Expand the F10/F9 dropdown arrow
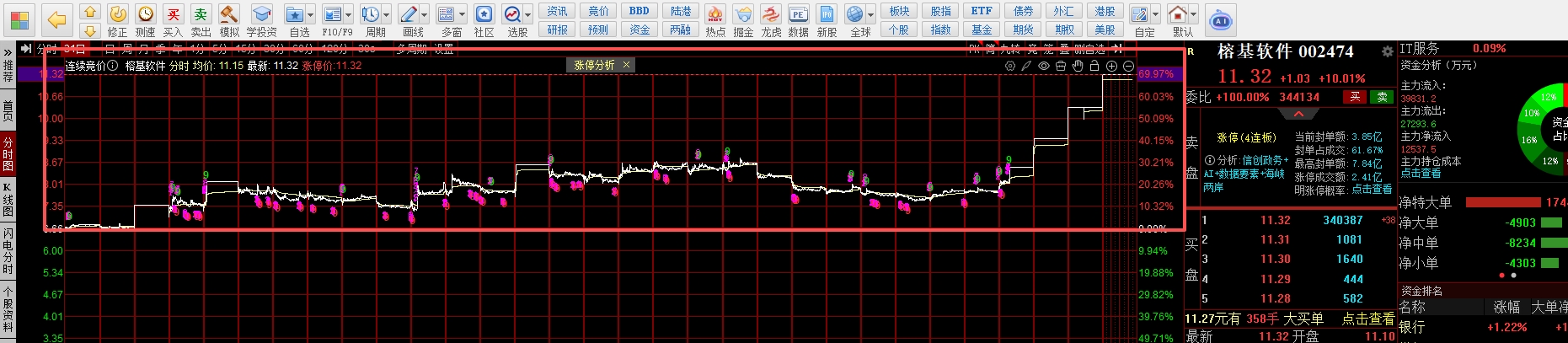This screenshot has width=1568, height=343. tap(348, 15)
